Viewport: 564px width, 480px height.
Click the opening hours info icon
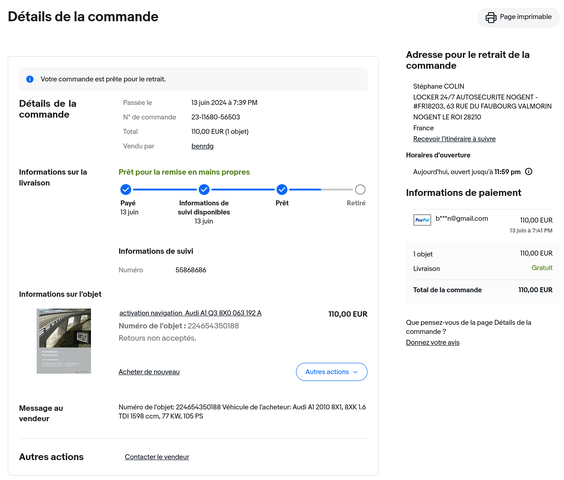coord(528,172)
